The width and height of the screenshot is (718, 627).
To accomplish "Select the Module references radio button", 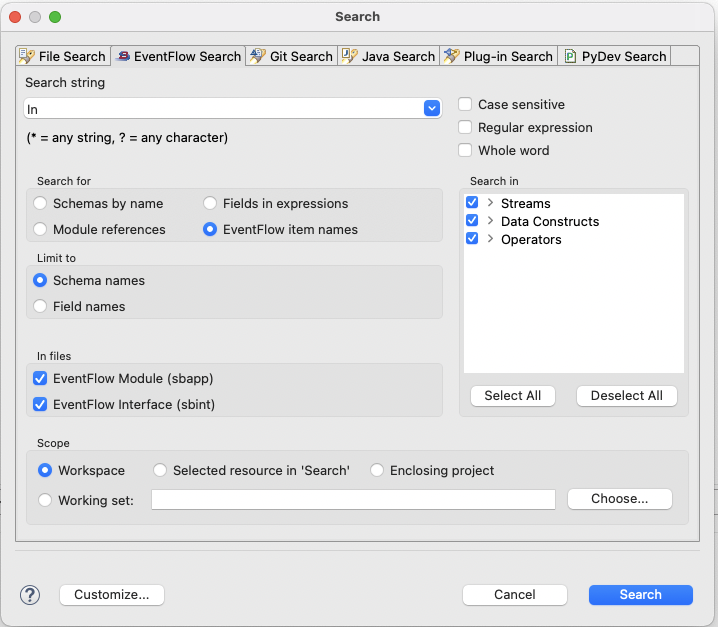I will (x=40, y=229).
